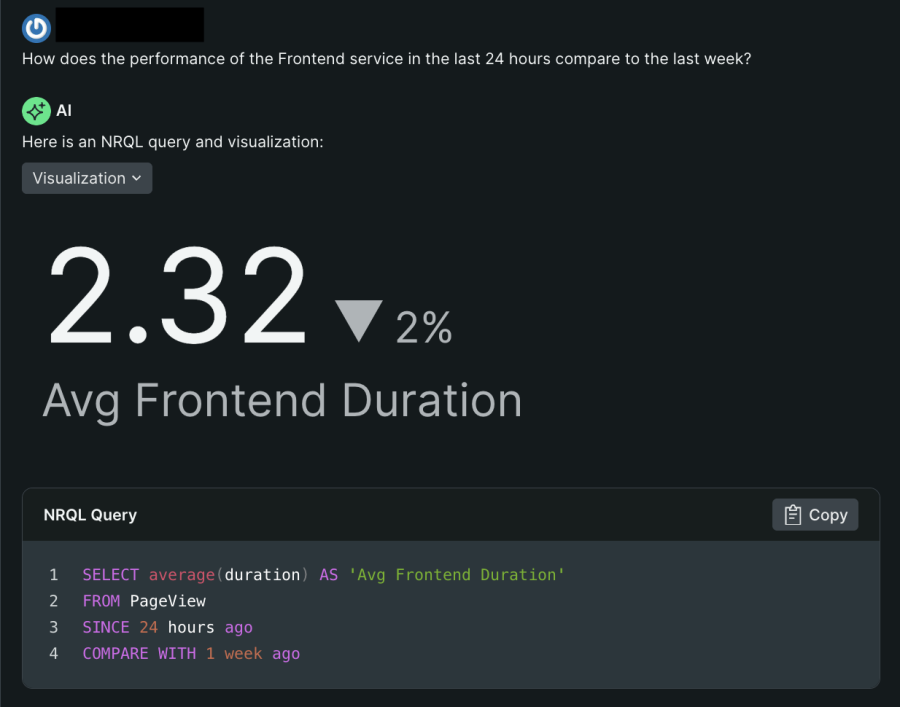
Task: Click the AI response intro text
Action: click(173, 142)
